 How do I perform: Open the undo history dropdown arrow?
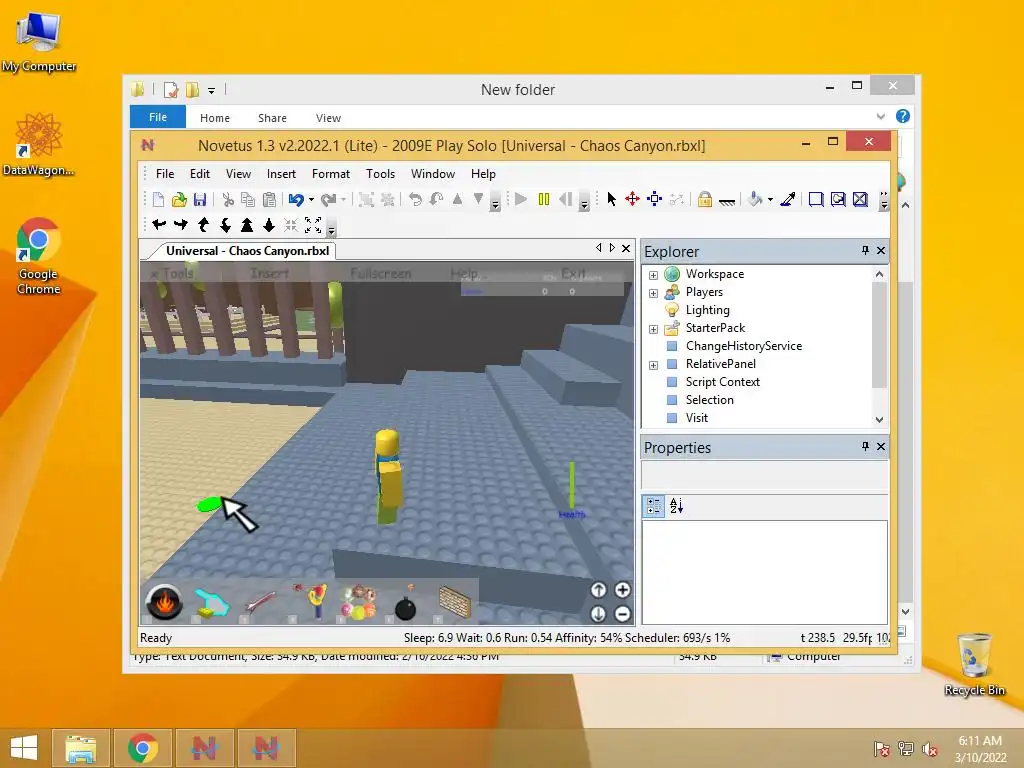coord(312,200)
